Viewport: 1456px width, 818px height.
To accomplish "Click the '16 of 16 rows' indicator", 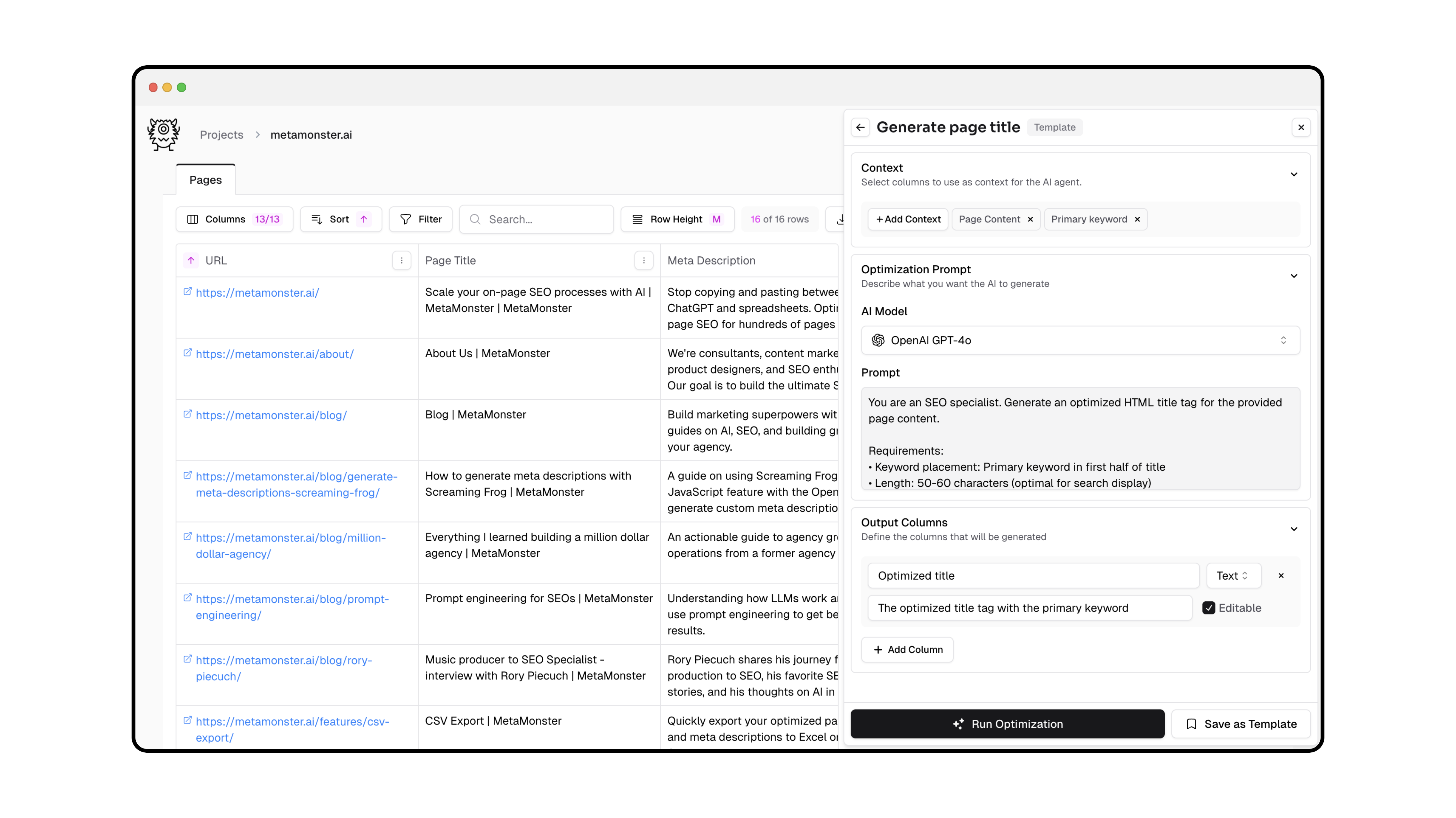I will (780, 219).
